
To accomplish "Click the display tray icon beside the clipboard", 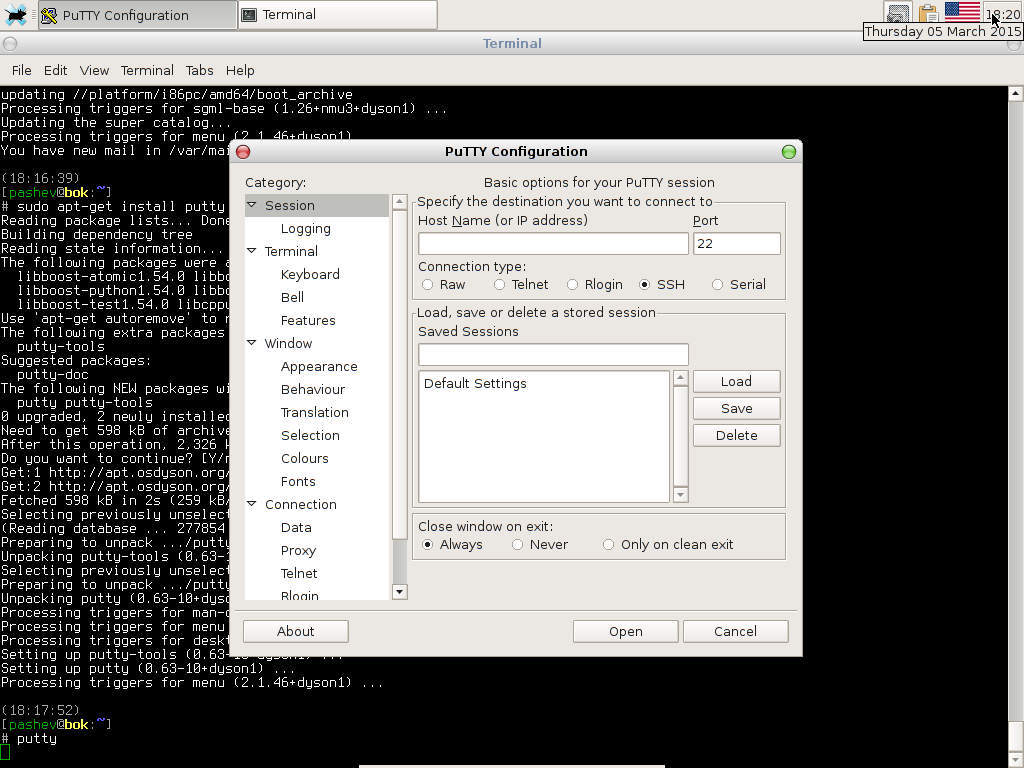I will [898, 13].
